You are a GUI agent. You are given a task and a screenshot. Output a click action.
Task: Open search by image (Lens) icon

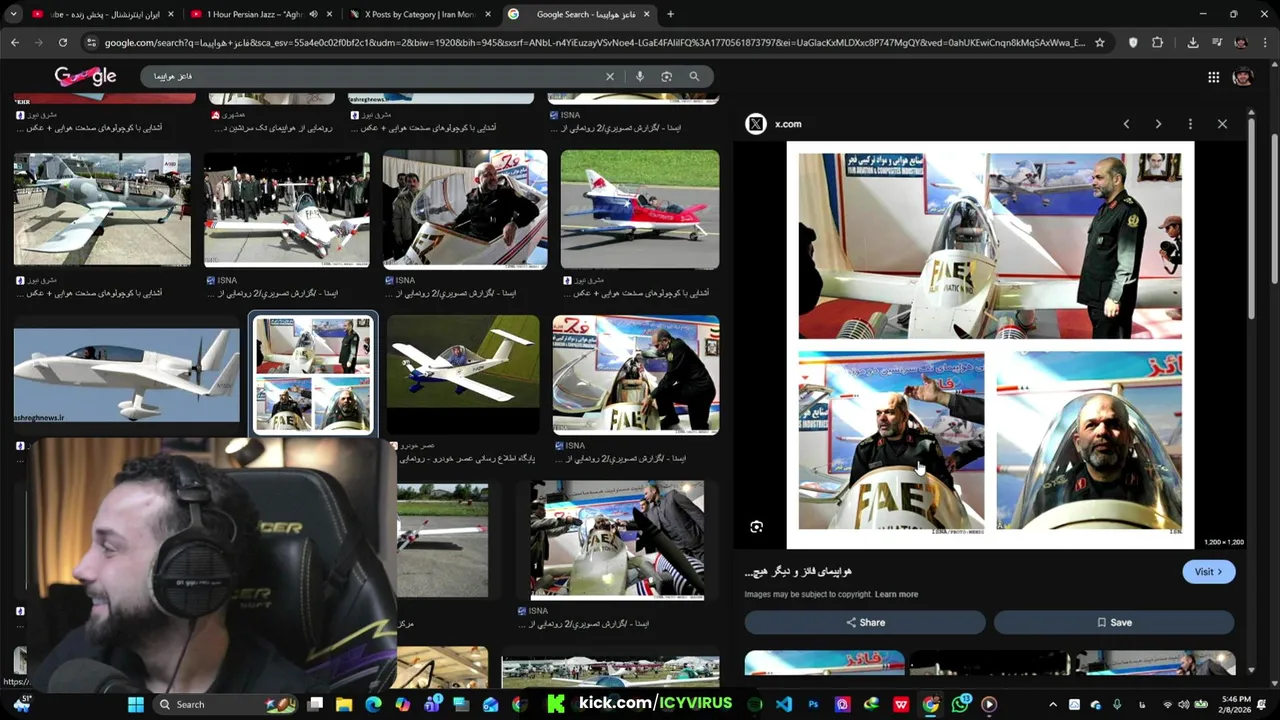pos(666,76)
